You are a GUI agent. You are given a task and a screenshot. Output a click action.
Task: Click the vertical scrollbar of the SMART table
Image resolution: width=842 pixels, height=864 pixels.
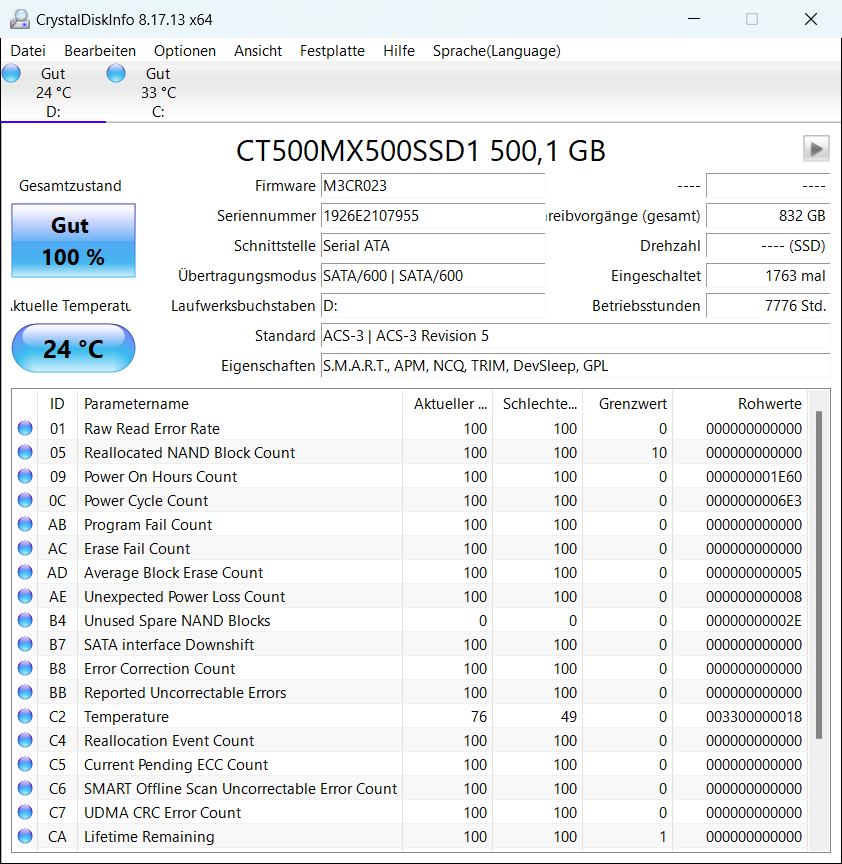tap(819, 574)
